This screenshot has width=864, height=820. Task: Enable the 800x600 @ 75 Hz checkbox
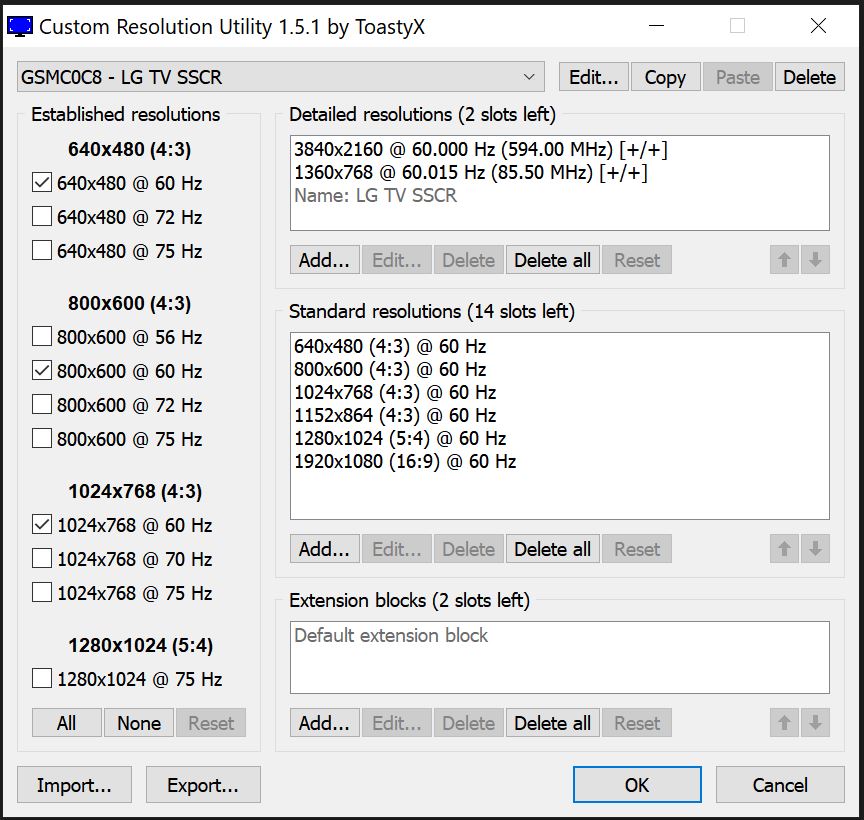42,439
